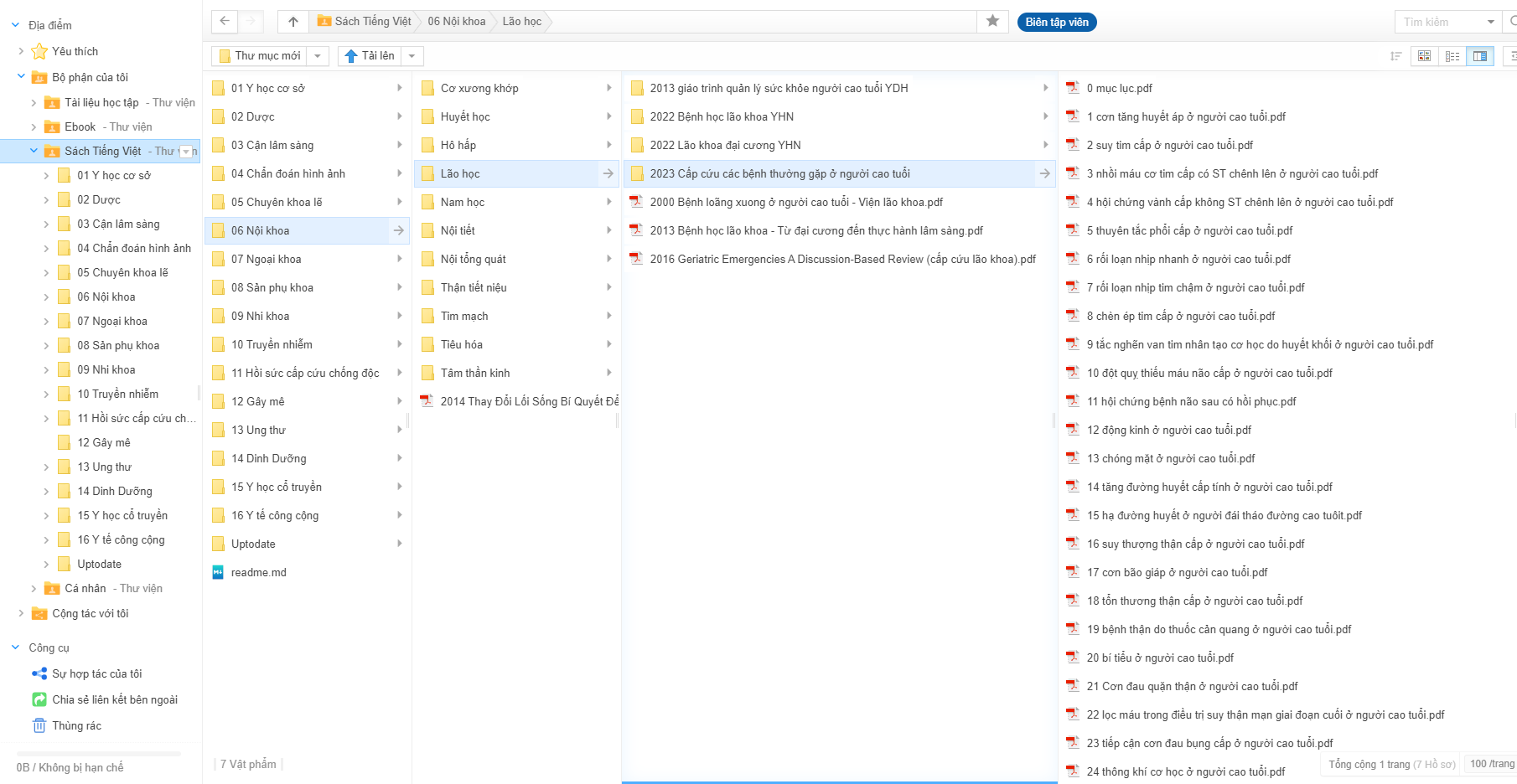Open 10 đột quỵ thiếu máu não PDF icon

tap(1073, 372)
